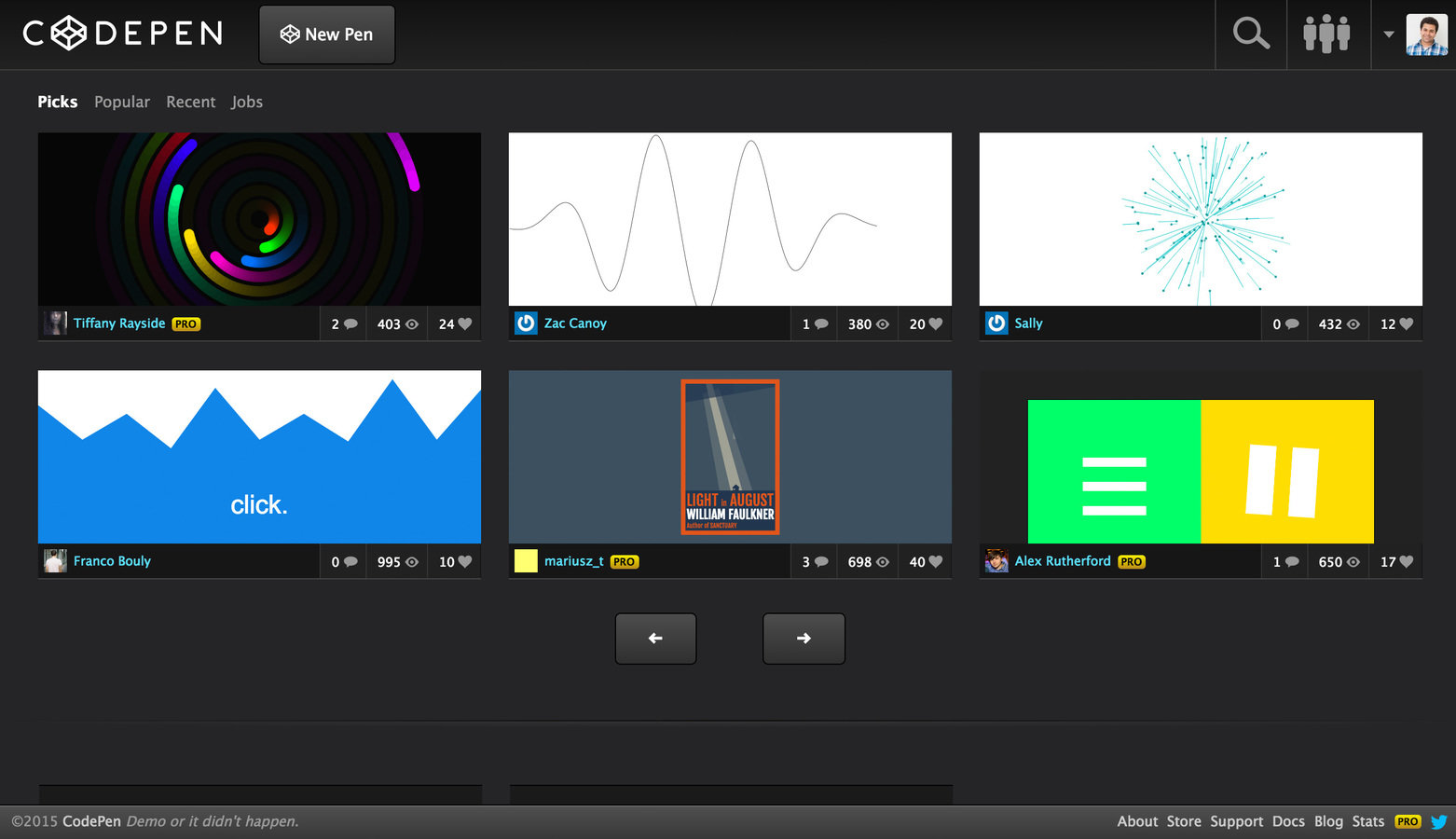Click the CodePen logo
1456x839 pixels.
point(123,34)
